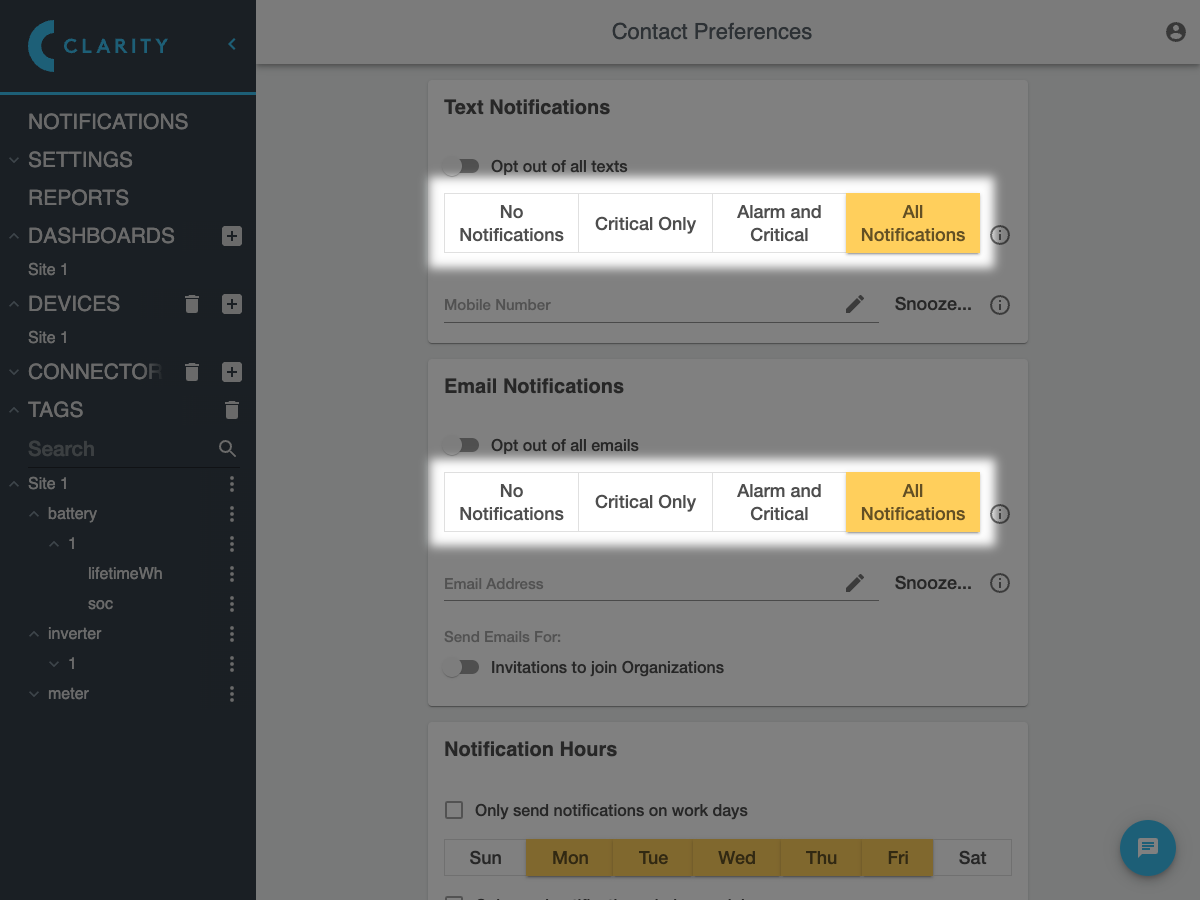
Task: Expand the meter tree node
Action: pos(34,694)
